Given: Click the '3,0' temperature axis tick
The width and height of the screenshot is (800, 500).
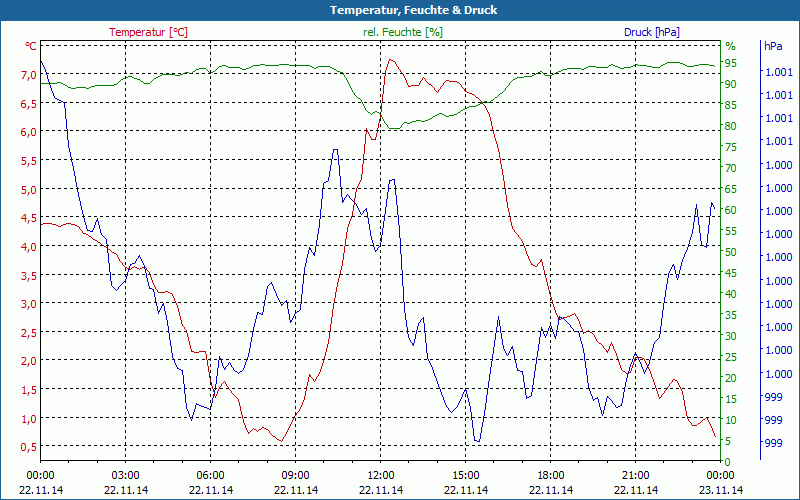Looking at the screenshot, I should point(29,304).
